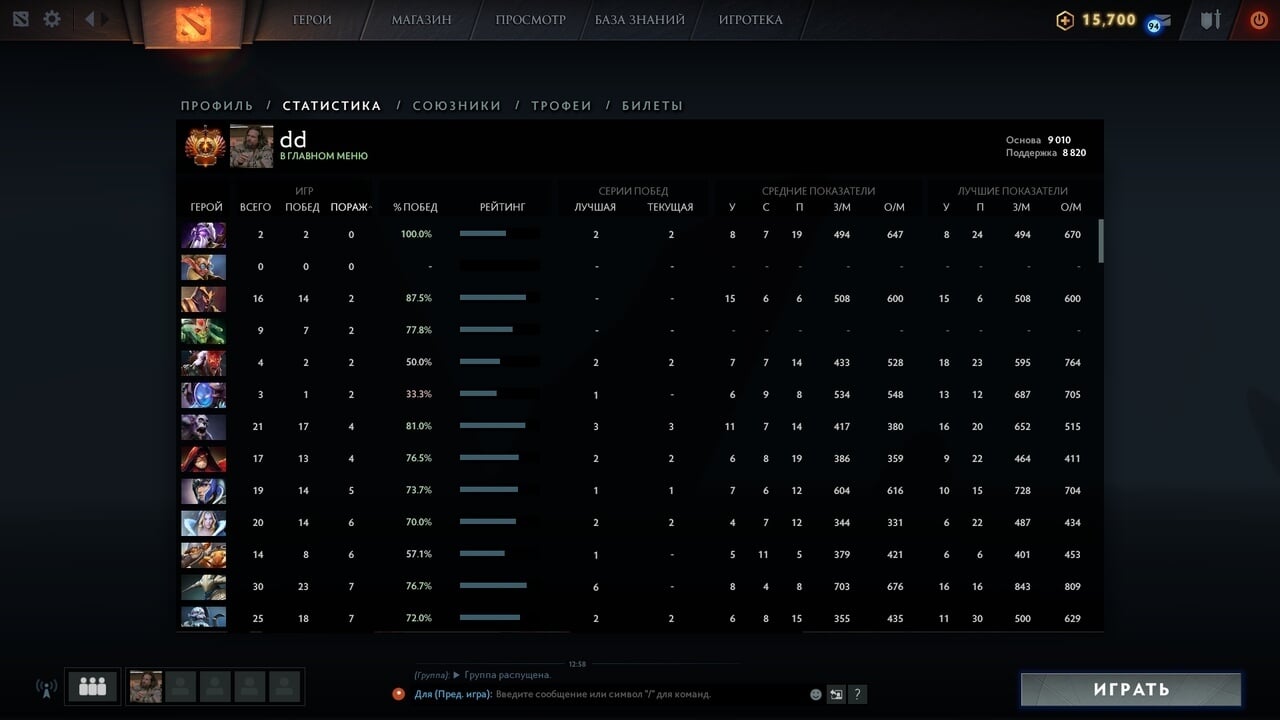The width and height of the screenshot is (1280, 720).
Task: Click the stats table vertical scrollbar
Action: pyautogui.click(x=1102, y=240)
